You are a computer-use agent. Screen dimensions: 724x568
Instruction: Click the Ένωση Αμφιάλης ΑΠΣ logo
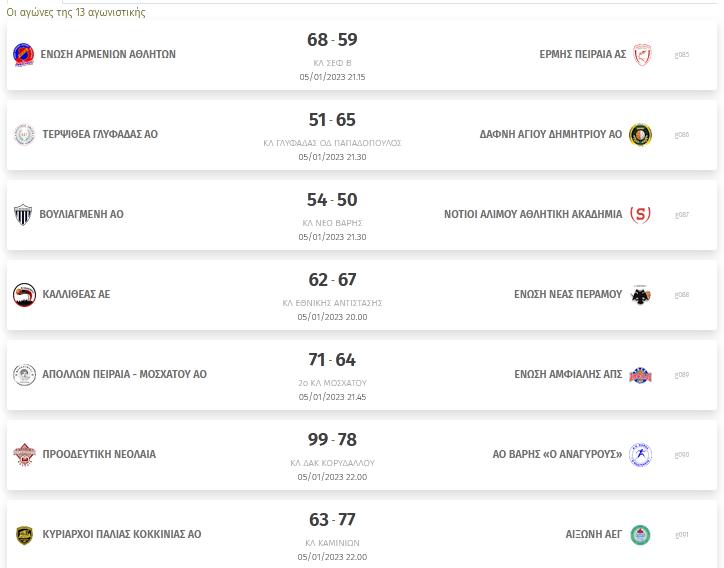click(x=640, y=375)
